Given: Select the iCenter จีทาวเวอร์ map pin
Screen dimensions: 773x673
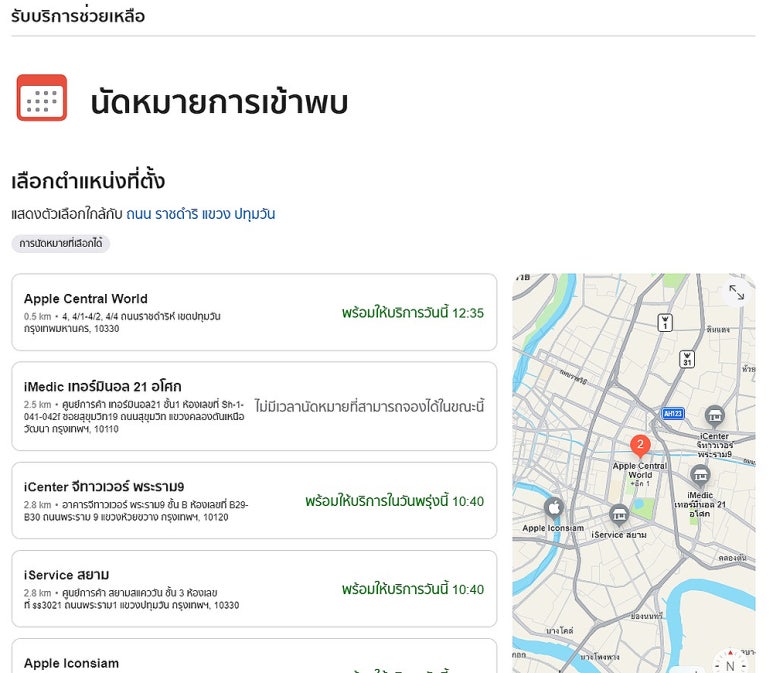Looking at the screenshot, I should tap(714, 417).
